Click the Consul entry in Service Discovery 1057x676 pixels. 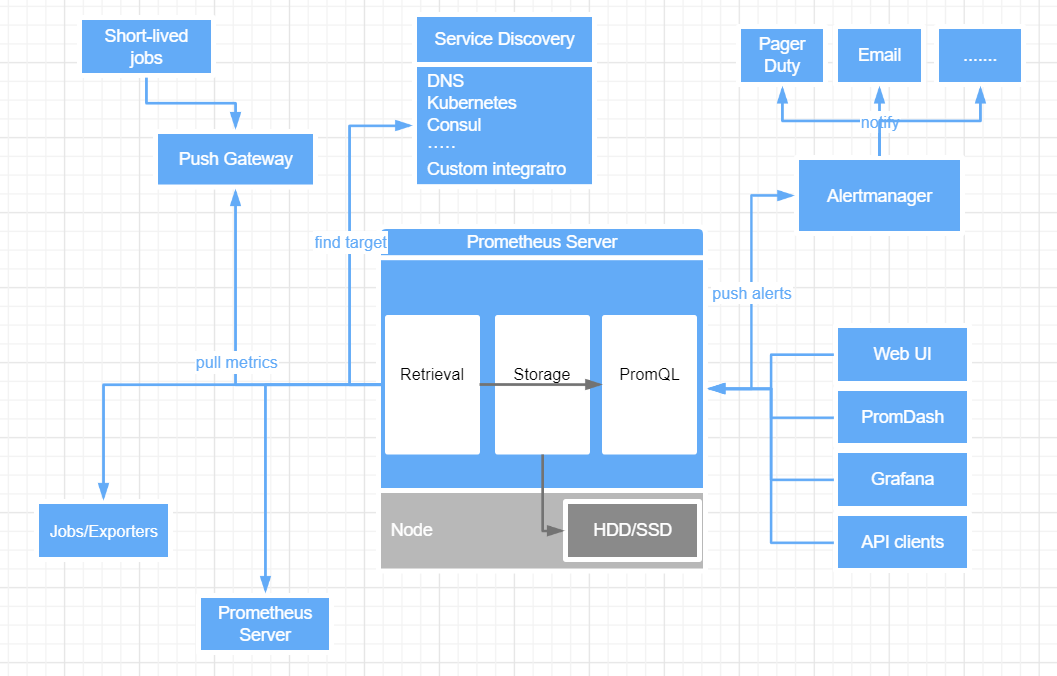tap(454, 125)
